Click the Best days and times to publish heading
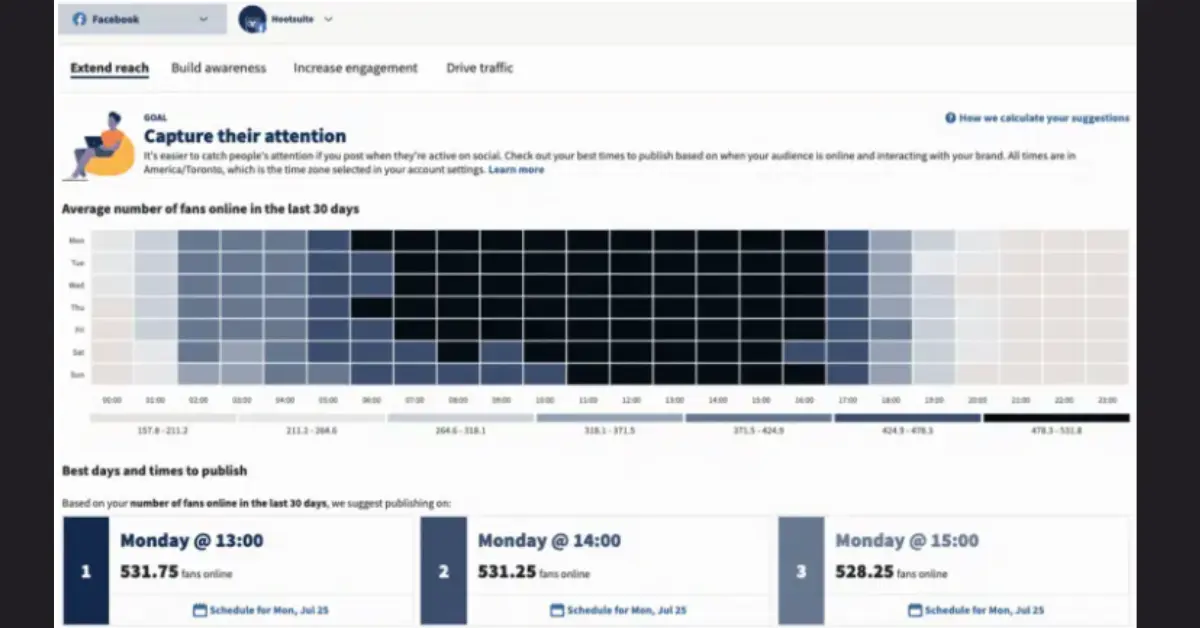Screen dimensions: 1200x628 pos(155,470)
